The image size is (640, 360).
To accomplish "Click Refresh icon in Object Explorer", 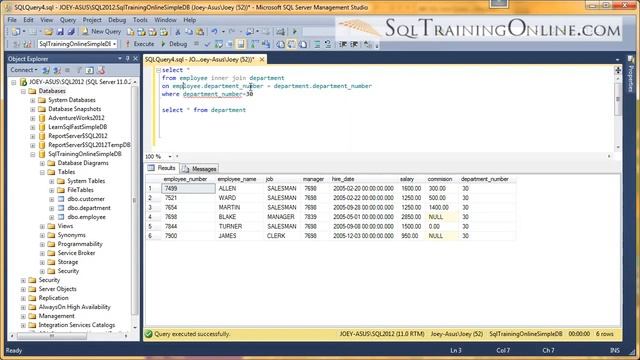I will point(89,70).
